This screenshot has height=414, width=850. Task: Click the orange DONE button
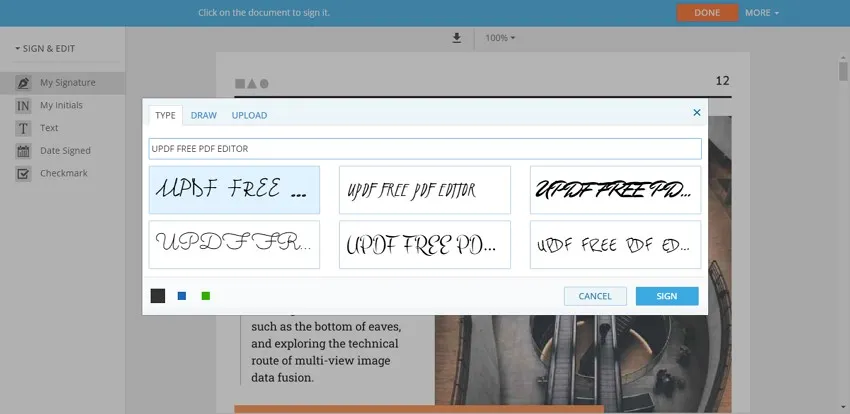(x=707, y=12)
